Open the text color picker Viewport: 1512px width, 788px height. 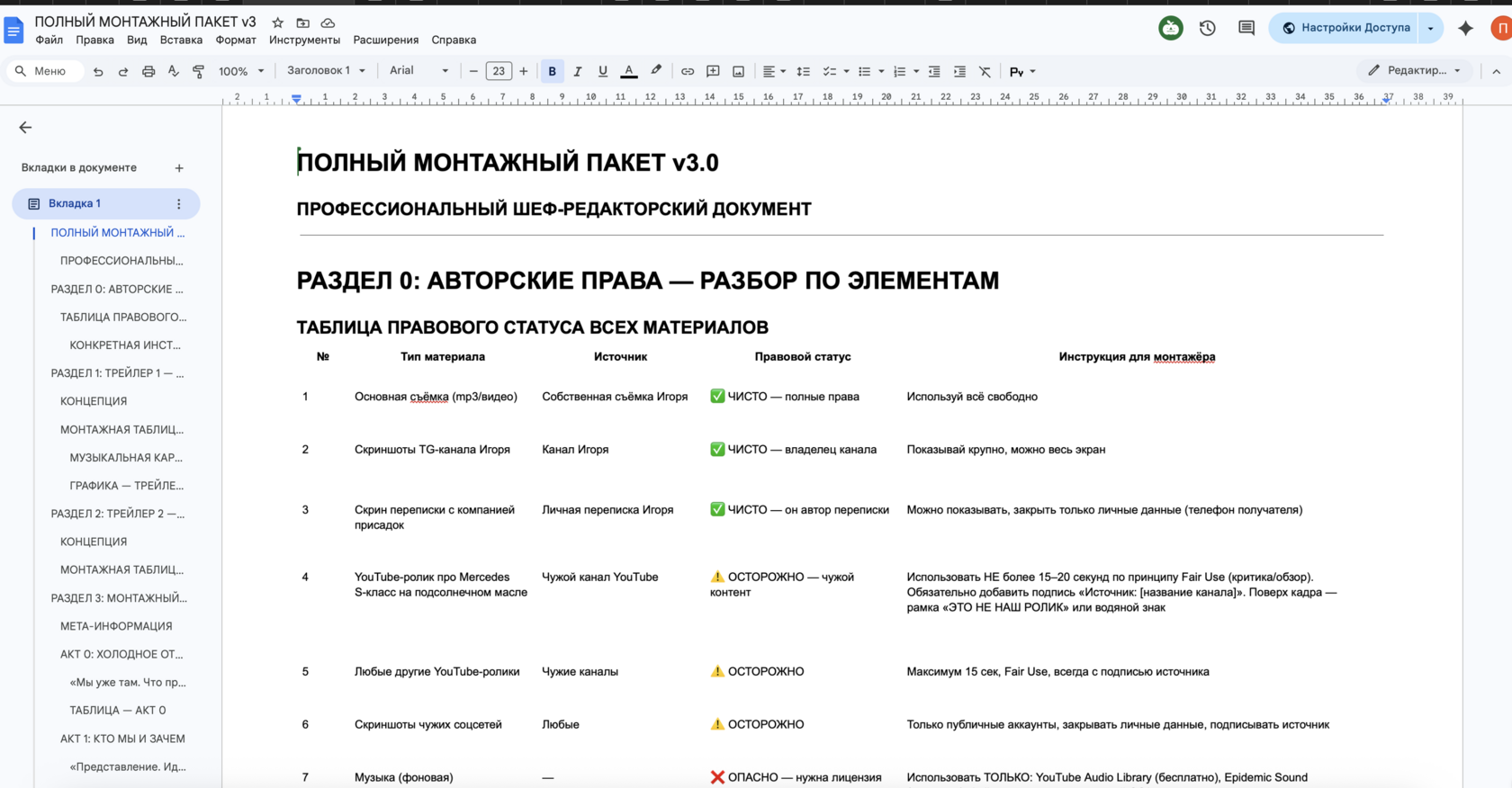[x=629, y=71]
